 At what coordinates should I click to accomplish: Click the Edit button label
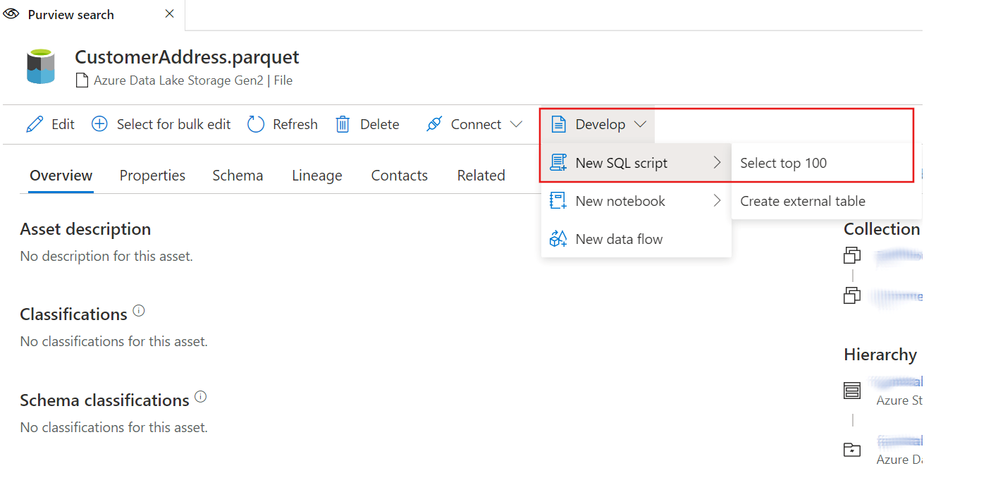[63, 124]
